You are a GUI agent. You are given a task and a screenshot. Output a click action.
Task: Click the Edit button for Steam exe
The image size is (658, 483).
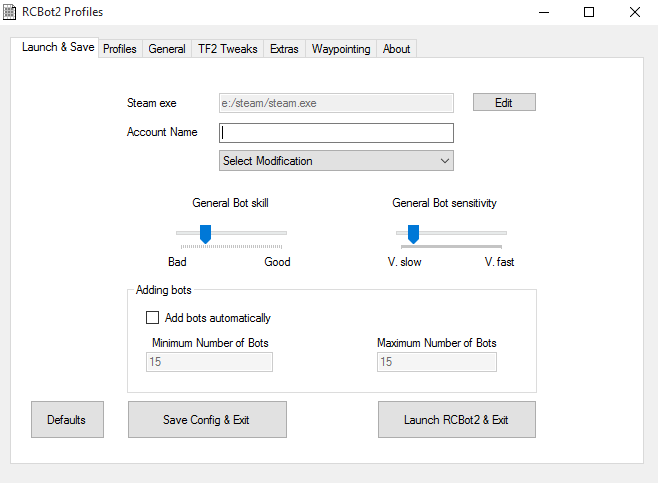(x=504, y=102)
